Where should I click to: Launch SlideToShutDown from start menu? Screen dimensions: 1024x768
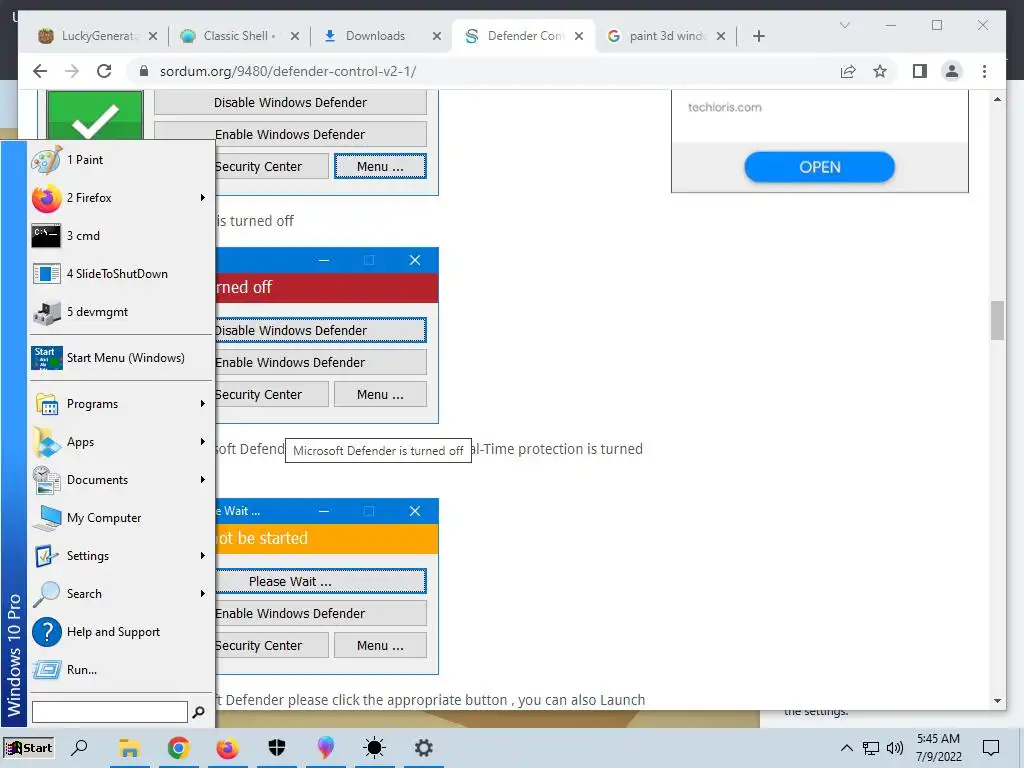point(121,274)
